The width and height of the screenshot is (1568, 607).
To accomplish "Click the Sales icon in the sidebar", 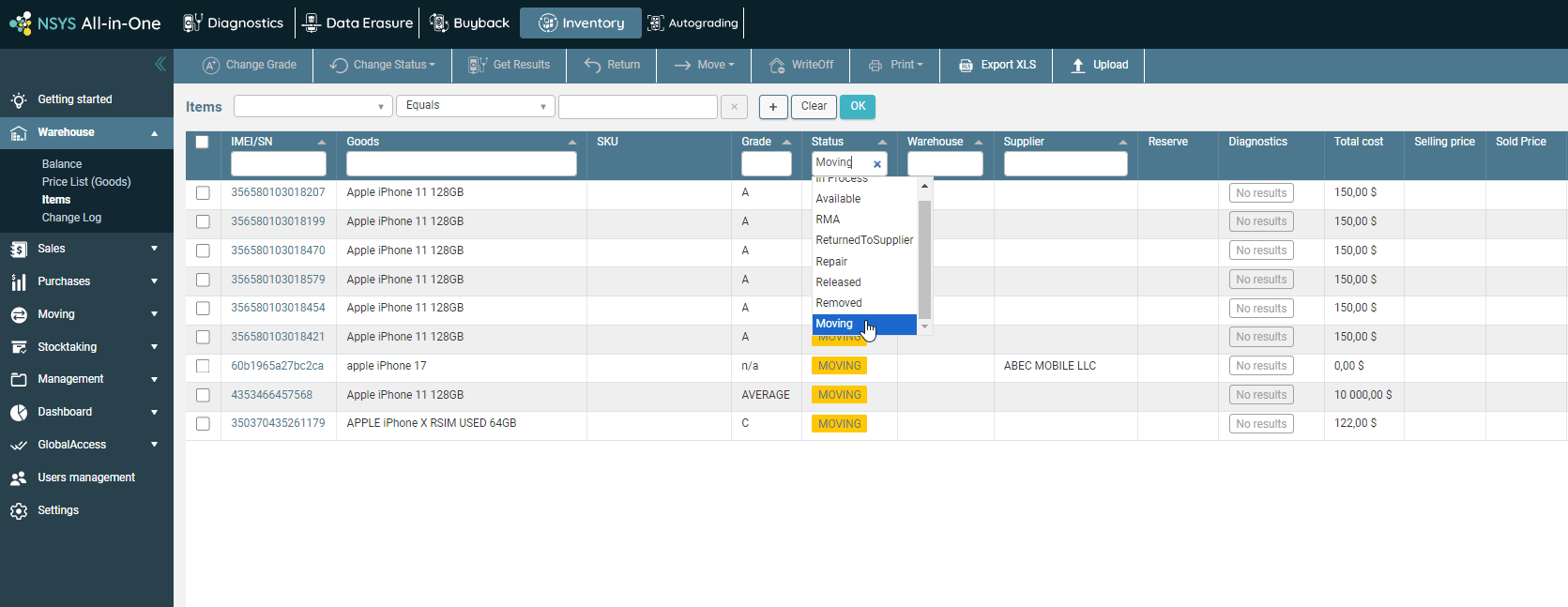I will [x=18, y=250].
